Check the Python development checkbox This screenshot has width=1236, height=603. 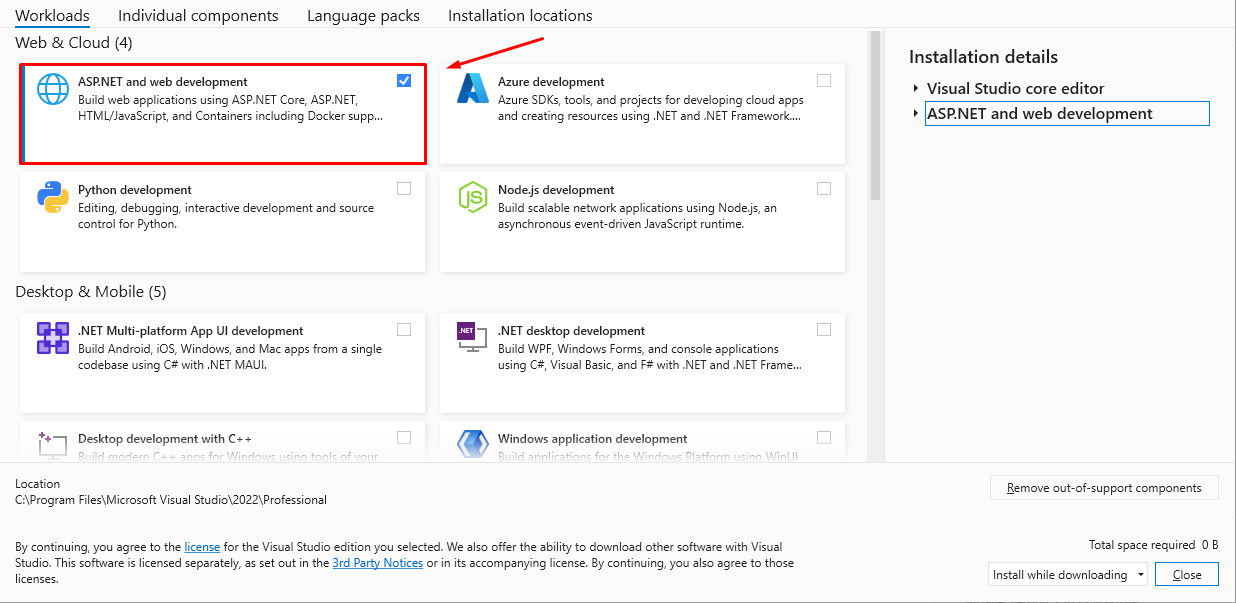[x=404, y=189]
